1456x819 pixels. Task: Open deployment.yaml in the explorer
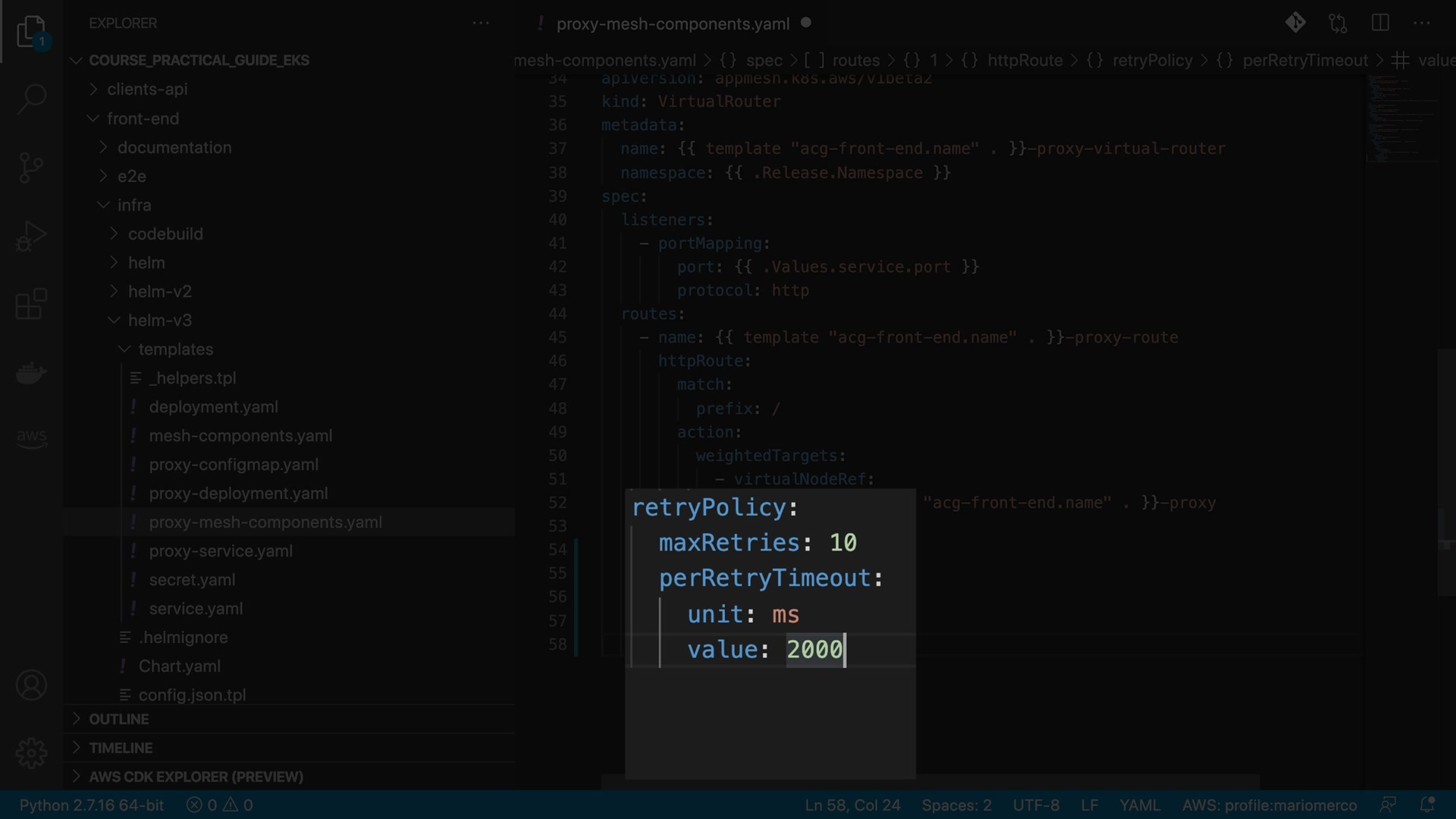click(x=213, y=407)
